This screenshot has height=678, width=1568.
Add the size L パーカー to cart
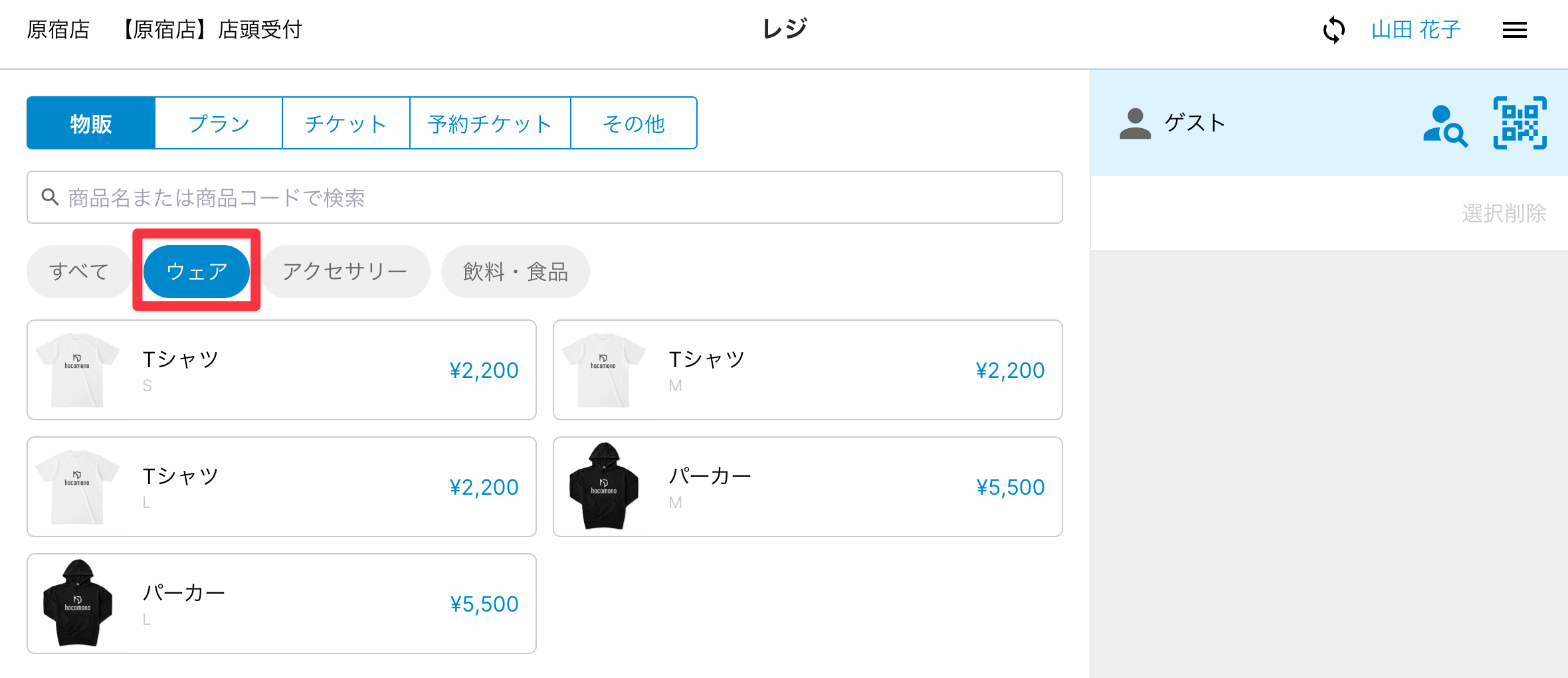(282, 604)
